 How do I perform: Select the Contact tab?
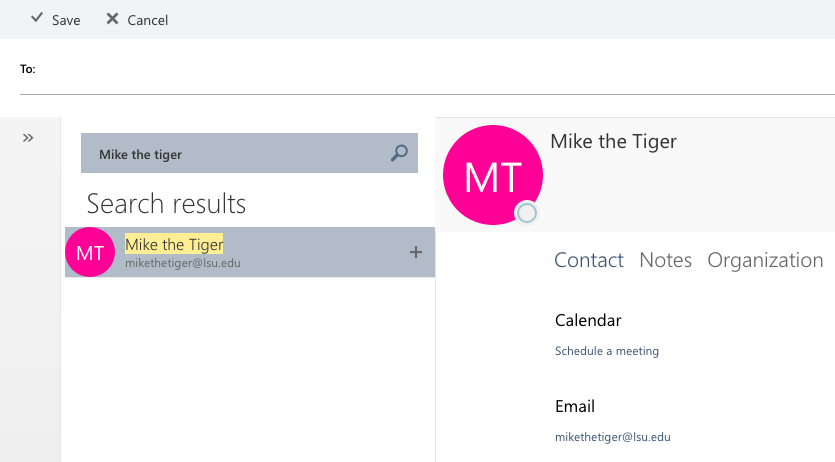click(588, 260)
